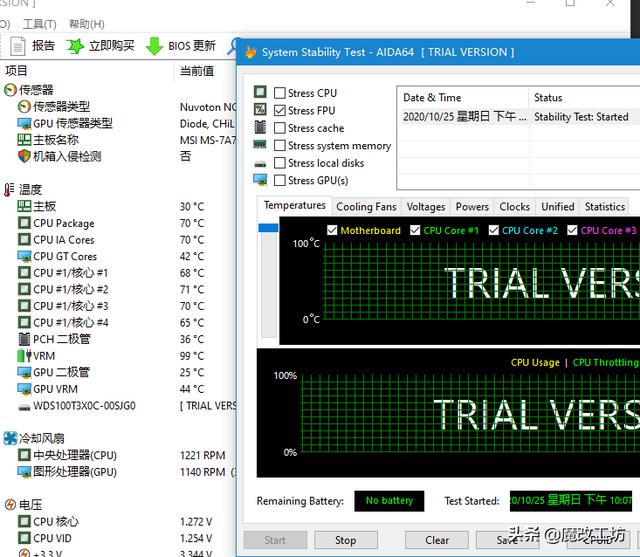
Task: Click the Buy Now green star icon
Action: (x=75, y=46)
